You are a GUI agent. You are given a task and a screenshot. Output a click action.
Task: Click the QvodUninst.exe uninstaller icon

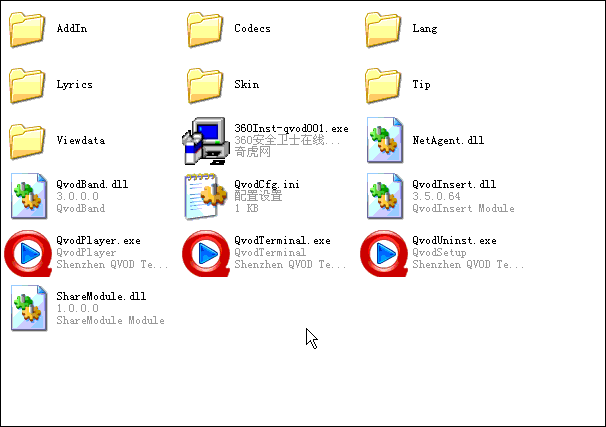point(384,253)
